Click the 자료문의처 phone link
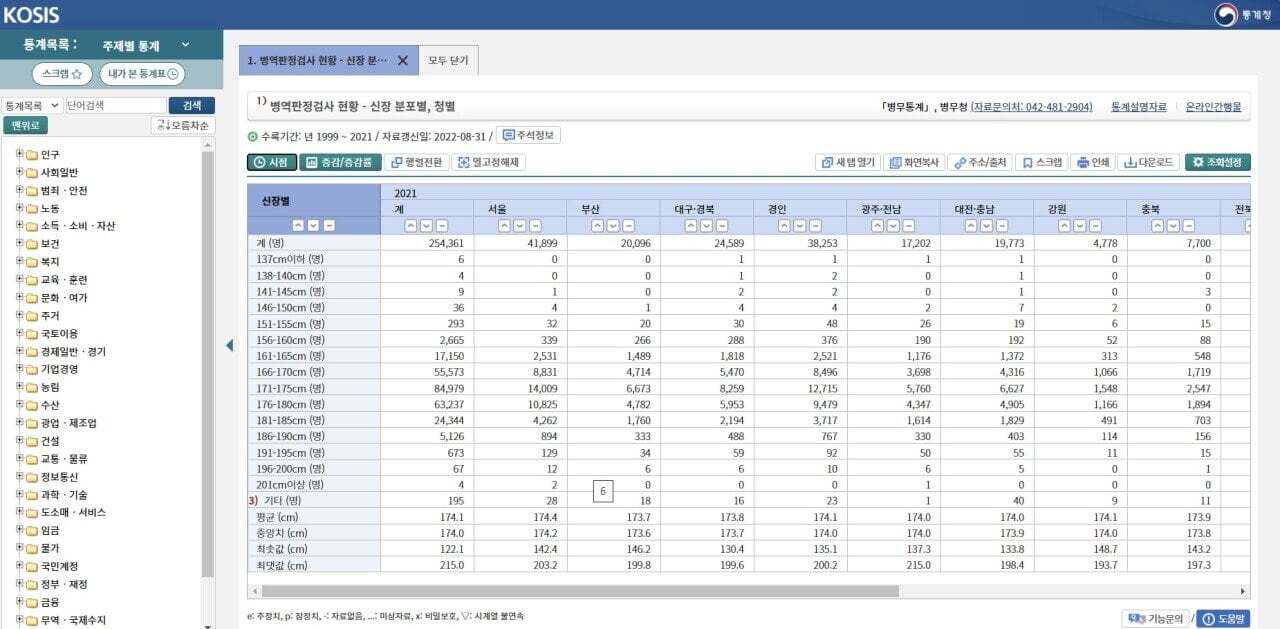The width and height of the screenshot is (1280, 629). 1031,106
